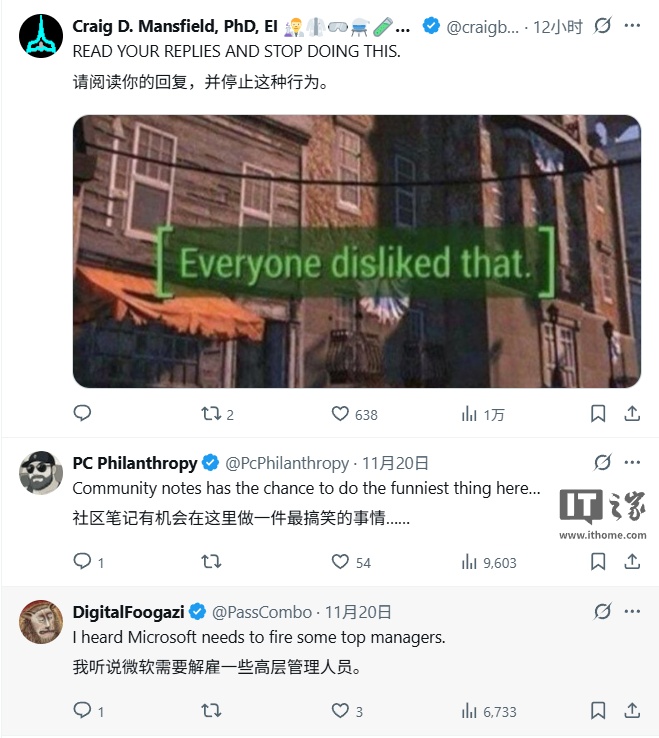This screenshot has width=659, height=738.
Task: Open more options on Craig's post
Action: (x=632, y=25)
